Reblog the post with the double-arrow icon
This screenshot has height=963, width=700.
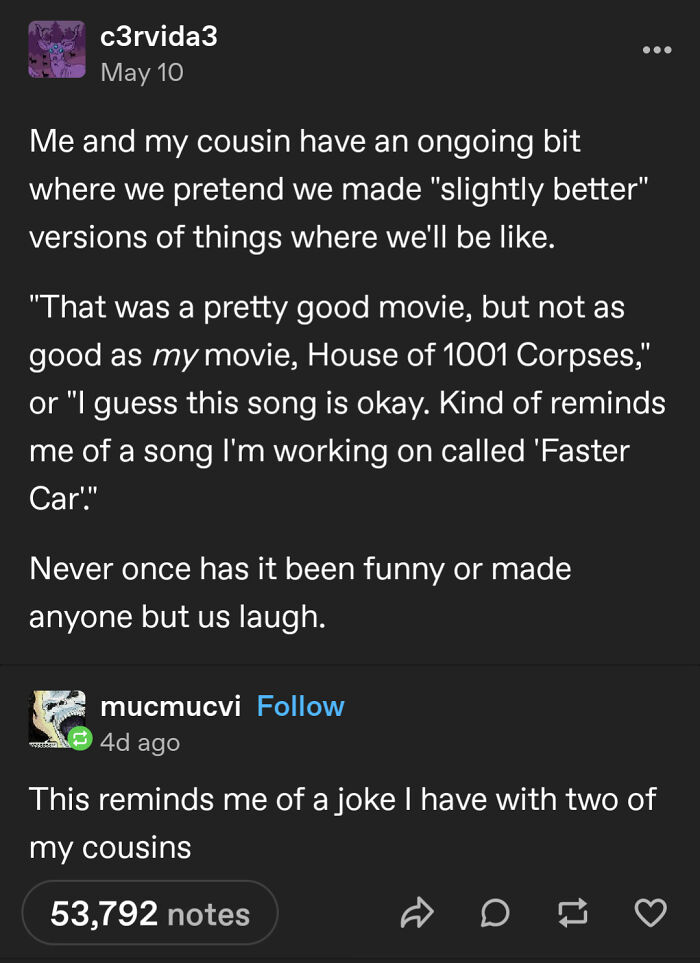click(x=572, y=912)
